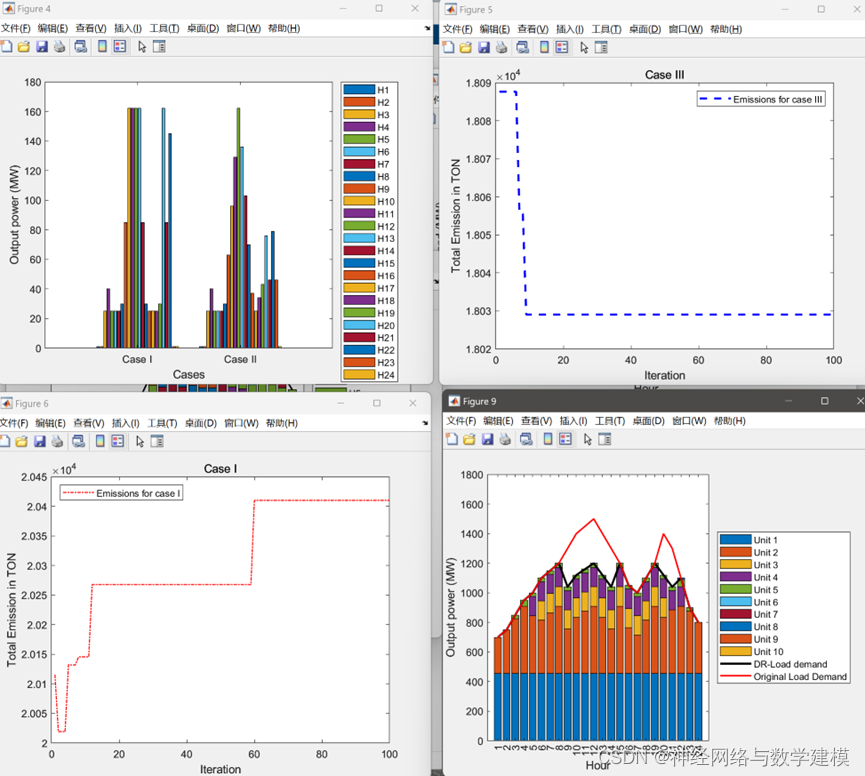The image size is (865, 776).
Task: Click Open File icon in Figure 5 toolbar
Action: pos(464,47)
